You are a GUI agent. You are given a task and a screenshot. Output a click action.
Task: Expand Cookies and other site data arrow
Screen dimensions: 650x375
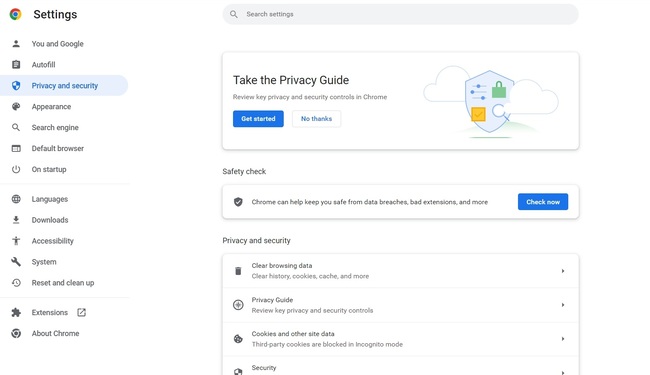563,339
